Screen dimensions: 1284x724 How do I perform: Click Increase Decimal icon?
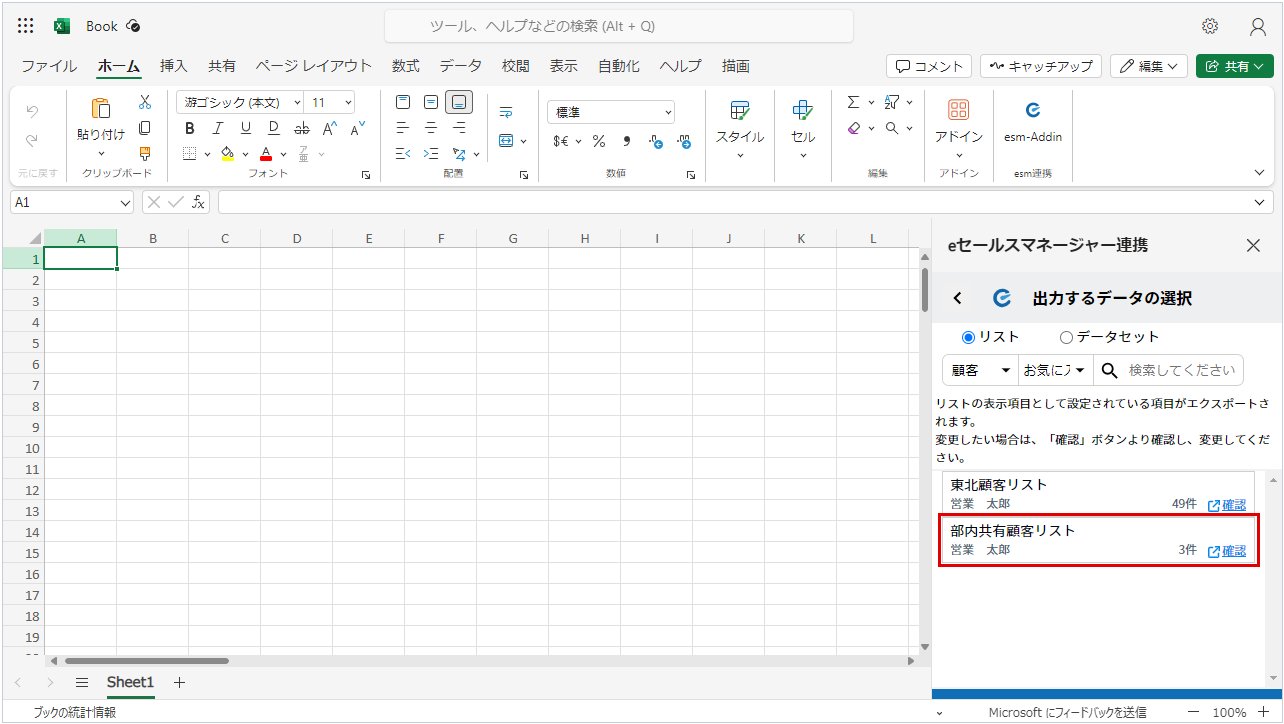(x=655, y=141)
